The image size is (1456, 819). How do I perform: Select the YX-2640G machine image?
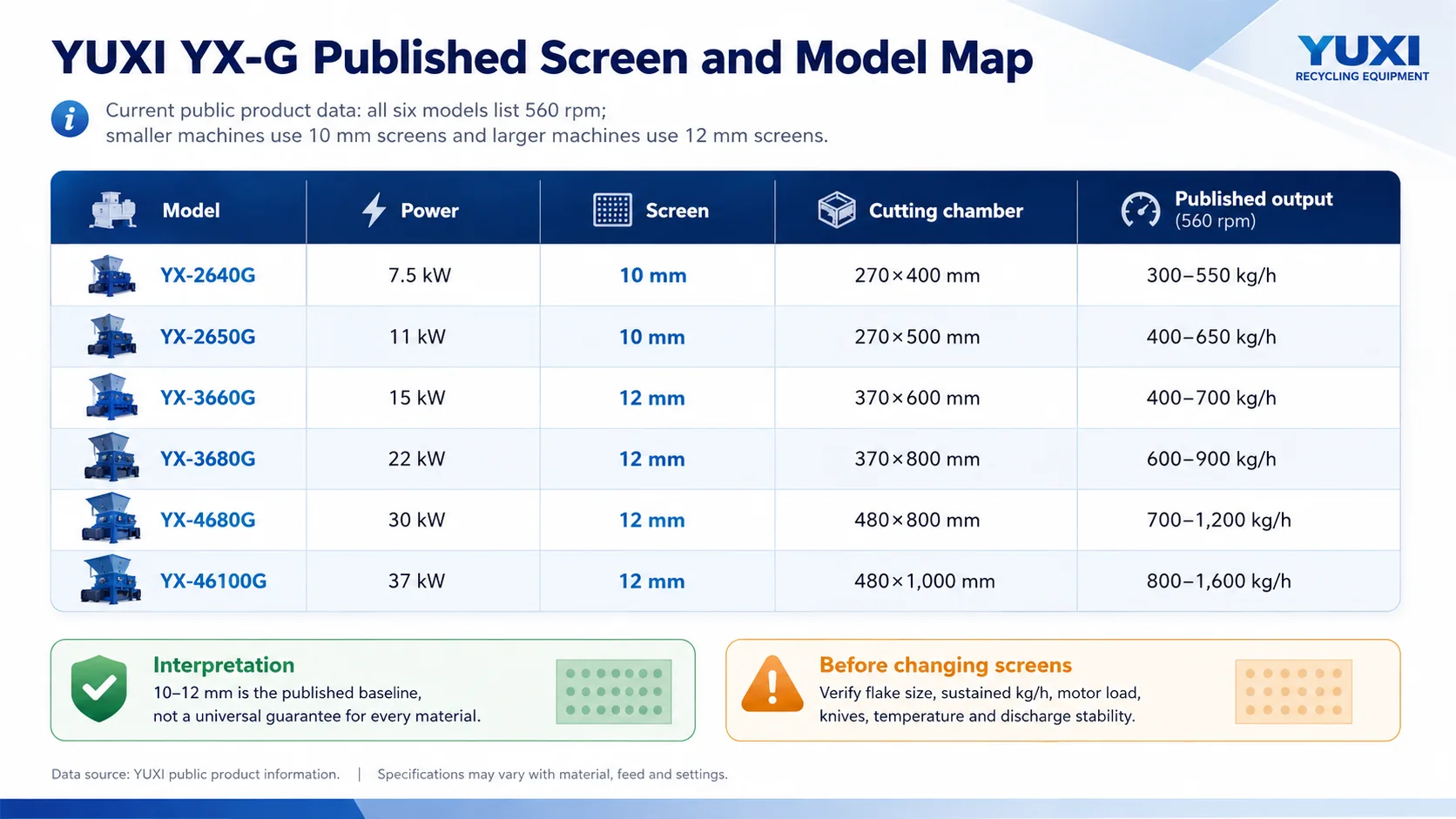(x=111, y=275)
